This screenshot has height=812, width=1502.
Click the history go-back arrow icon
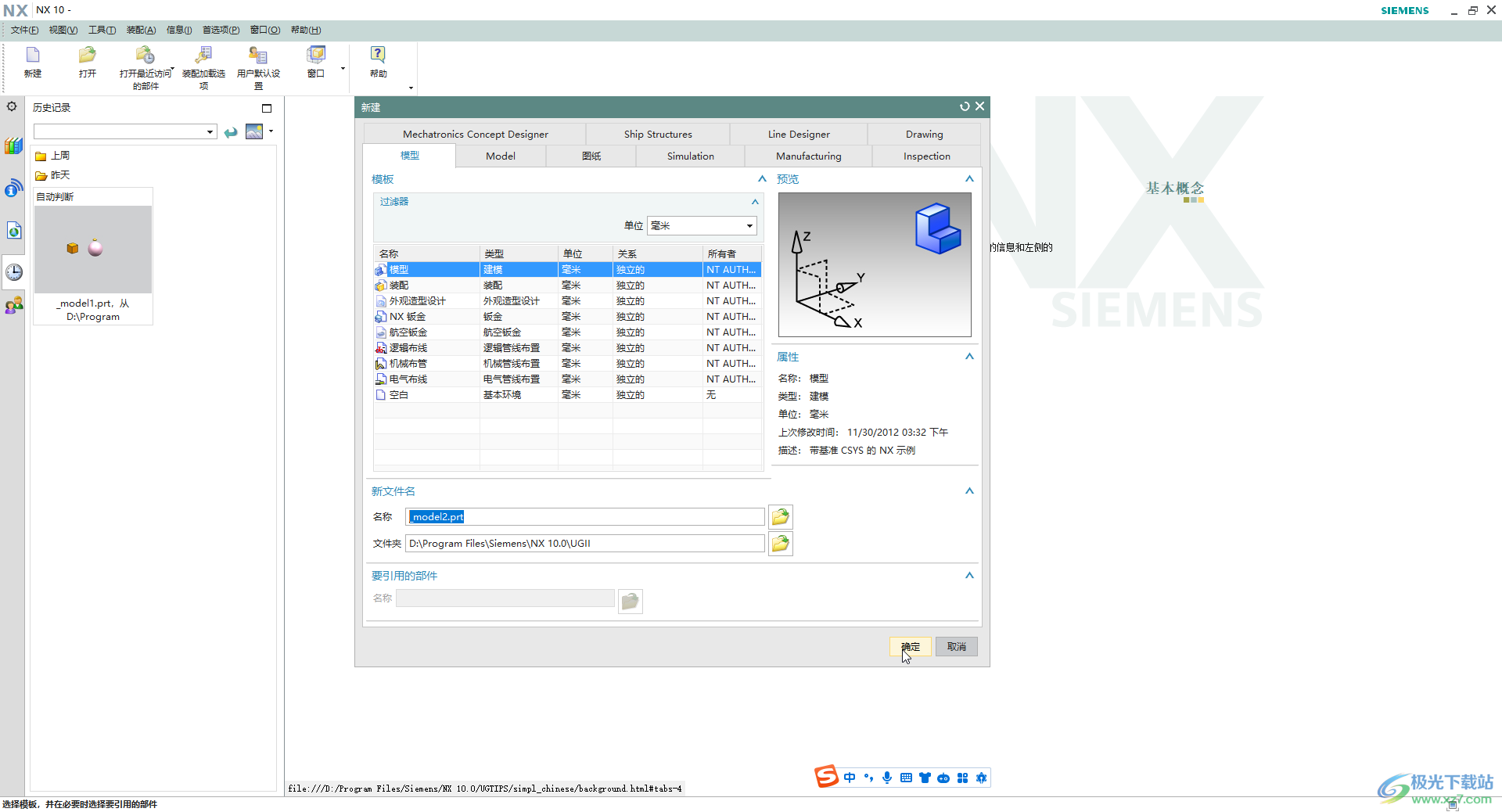(x=231, y=132)
